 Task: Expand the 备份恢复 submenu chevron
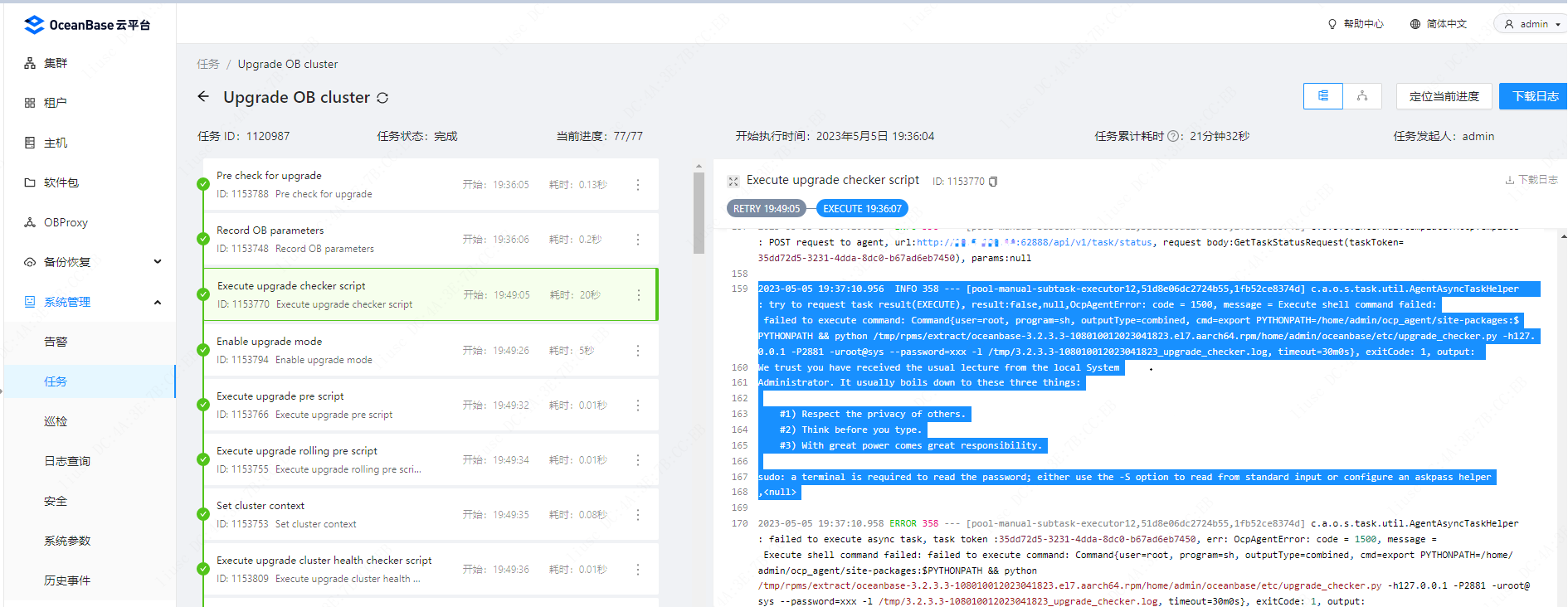point(158,262)
